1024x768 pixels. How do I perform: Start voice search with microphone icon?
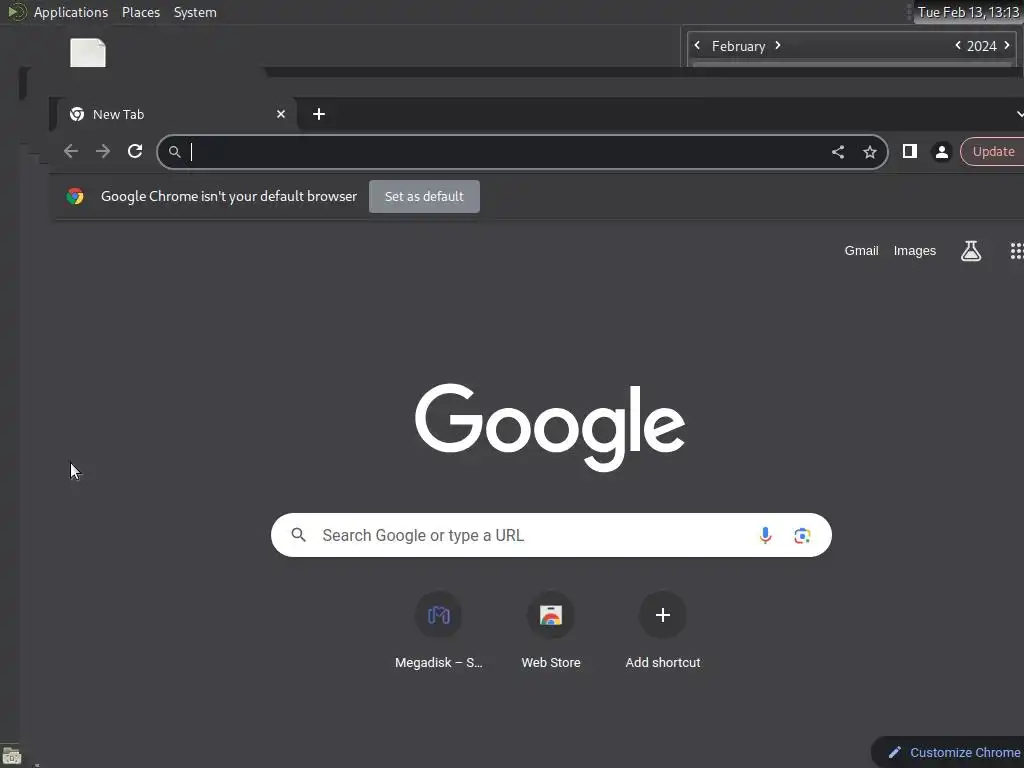(765, 536)
